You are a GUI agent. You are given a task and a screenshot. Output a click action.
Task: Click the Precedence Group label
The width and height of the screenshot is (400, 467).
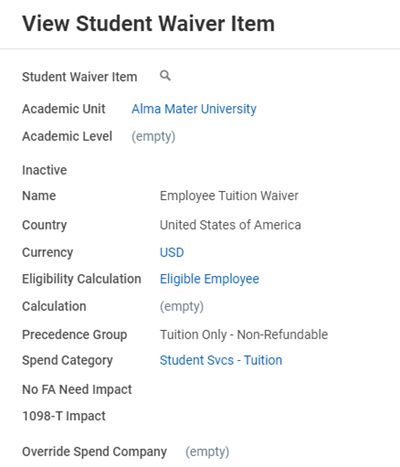pos(75,334)
